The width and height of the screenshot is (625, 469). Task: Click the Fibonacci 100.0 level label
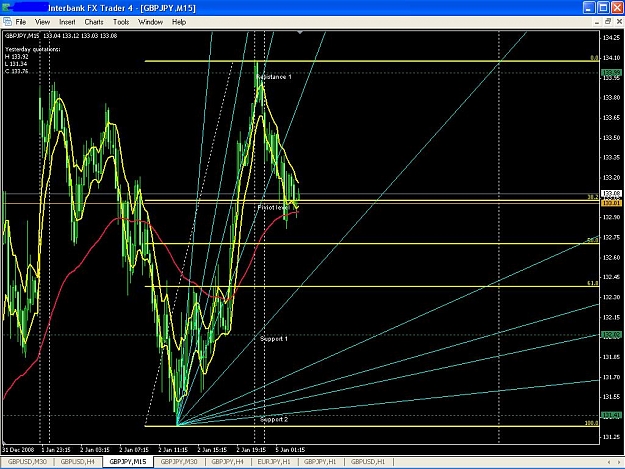click(592, 423)
